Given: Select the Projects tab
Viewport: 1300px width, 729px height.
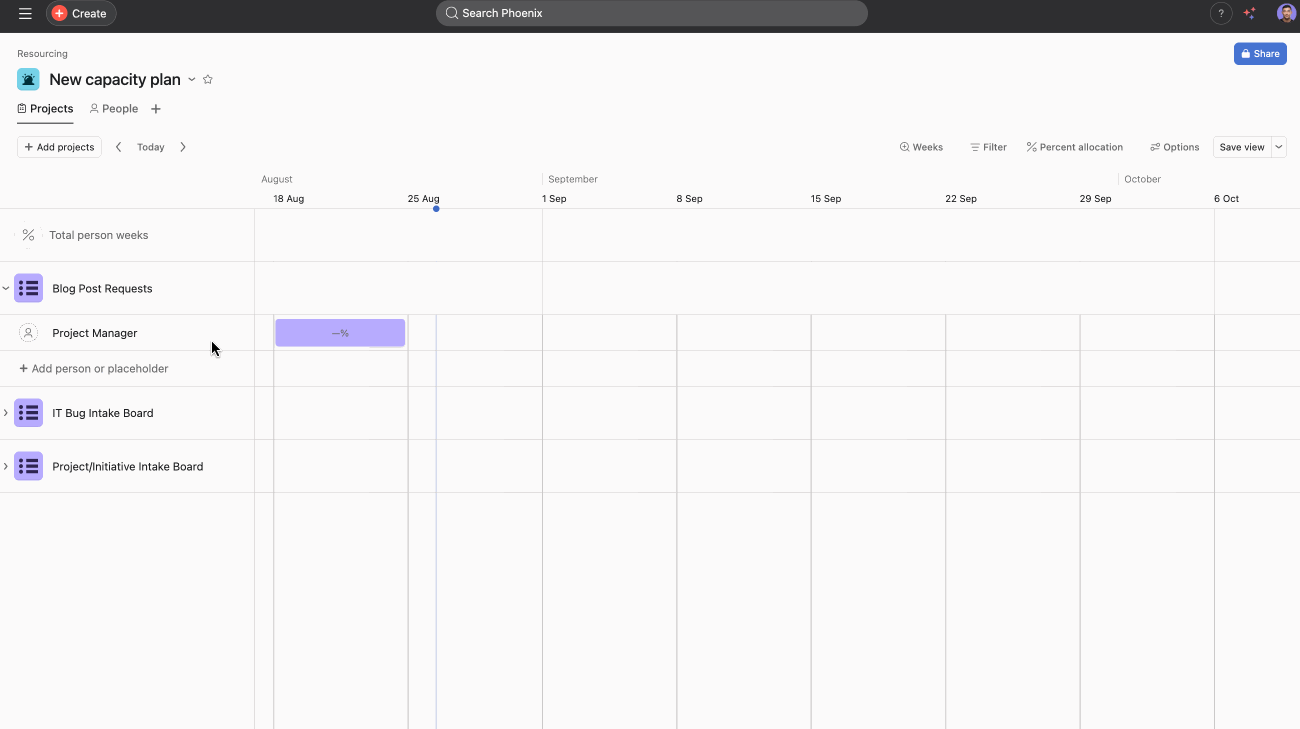Looking at the screenshot, I should [45, 109].
